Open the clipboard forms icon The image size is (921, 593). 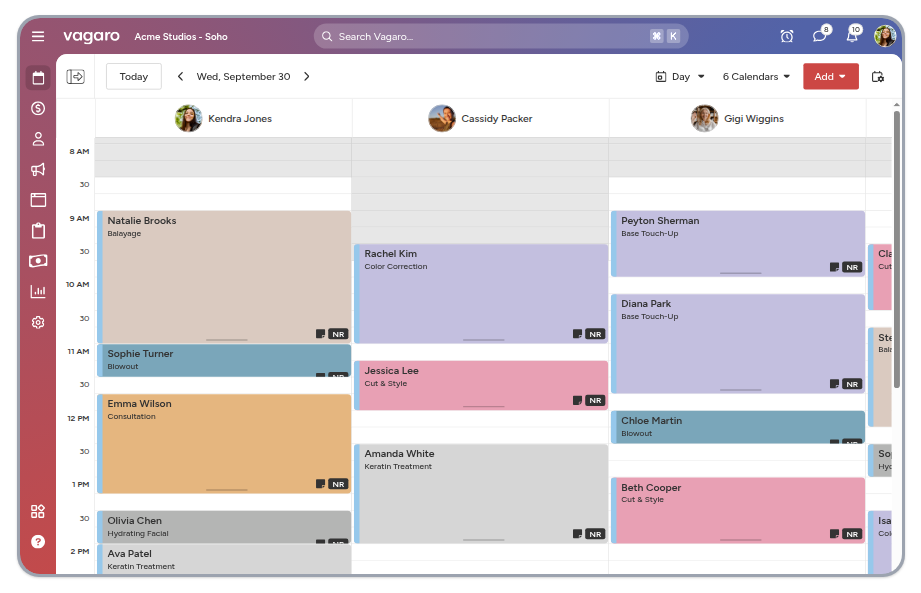38,231
